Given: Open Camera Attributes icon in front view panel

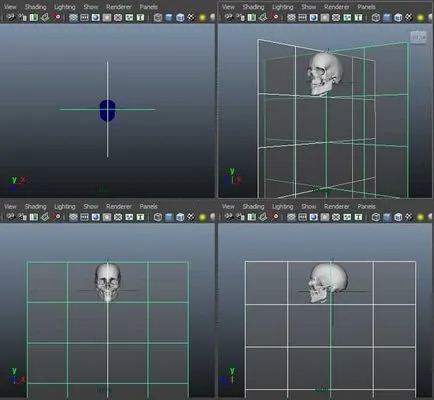Looking at the screenshot, I should pyautogui.click(x=22, y=217).
